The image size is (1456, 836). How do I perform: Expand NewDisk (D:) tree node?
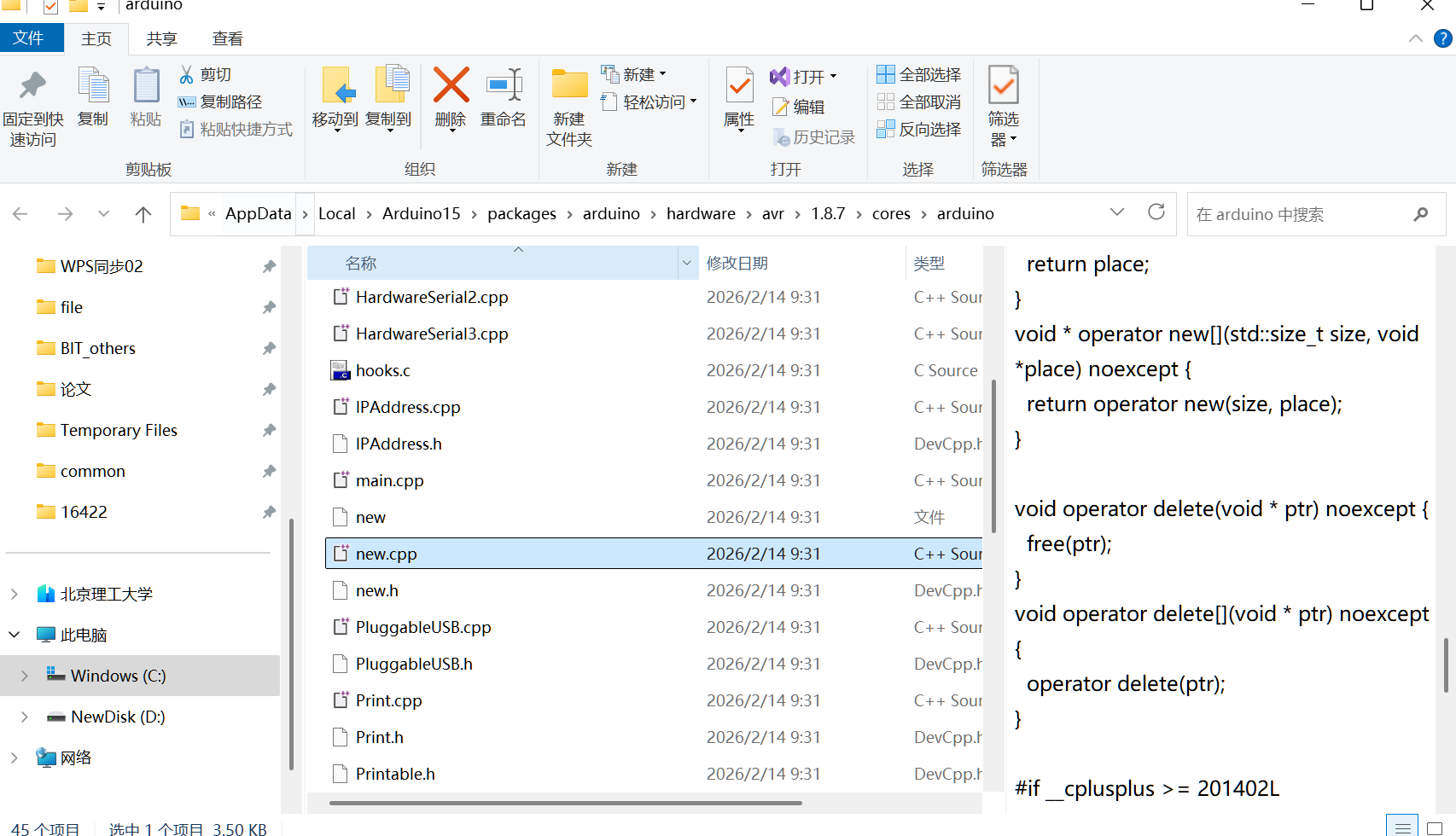25,717
